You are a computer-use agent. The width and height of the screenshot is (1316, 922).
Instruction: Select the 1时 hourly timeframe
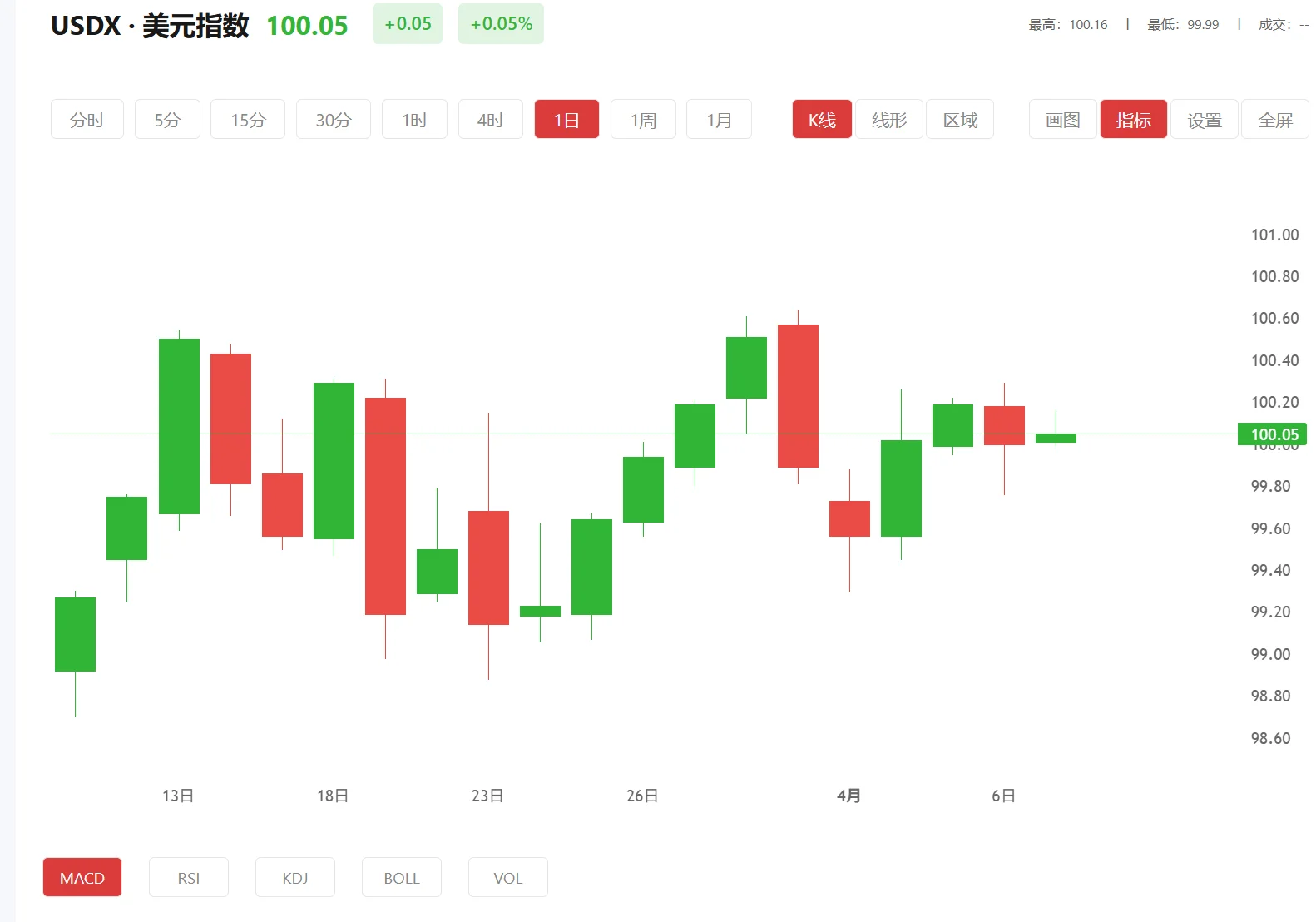tap(414, 120)
